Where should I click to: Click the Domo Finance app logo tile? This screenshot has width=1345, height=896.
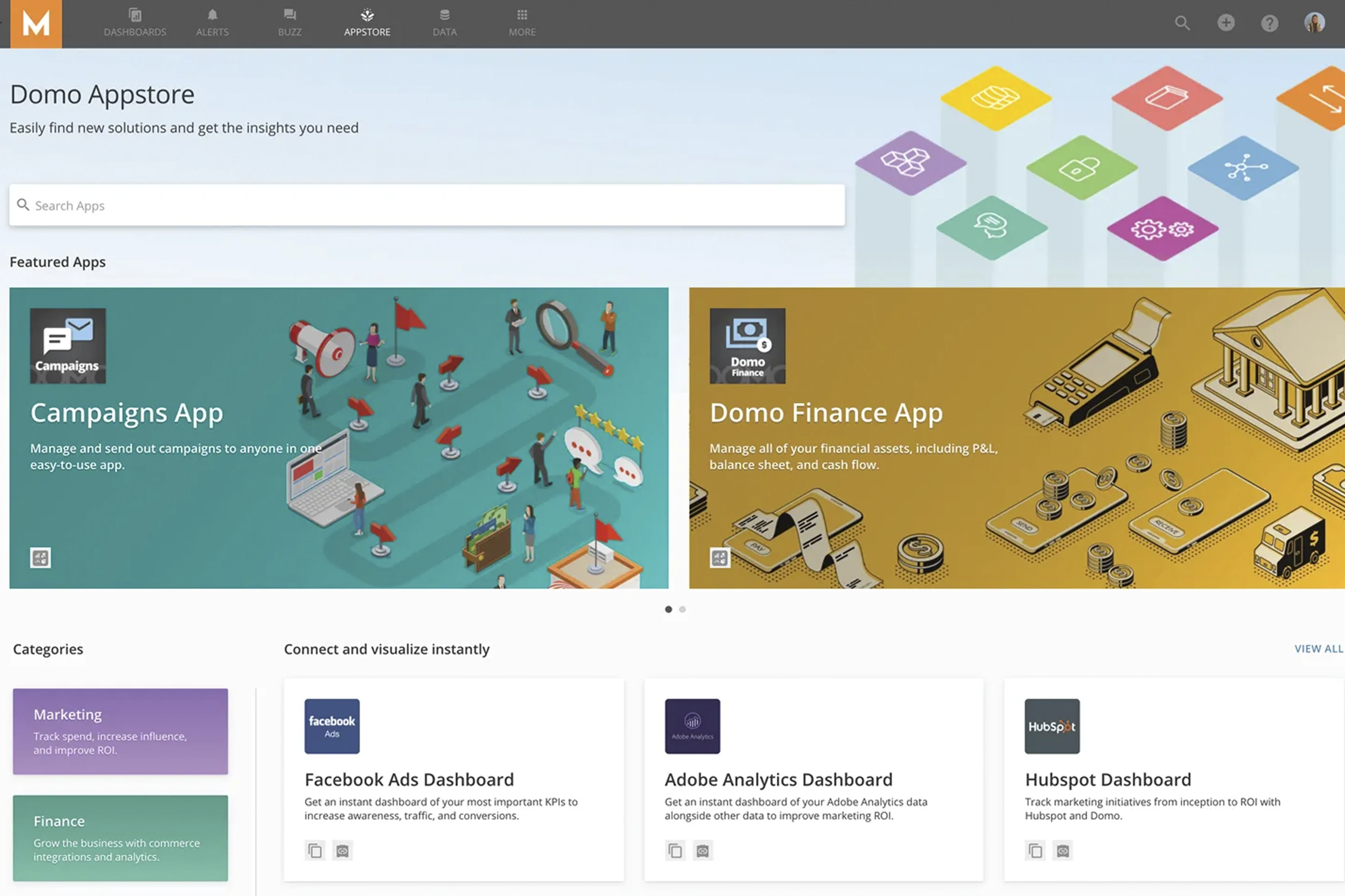[748, 346]
